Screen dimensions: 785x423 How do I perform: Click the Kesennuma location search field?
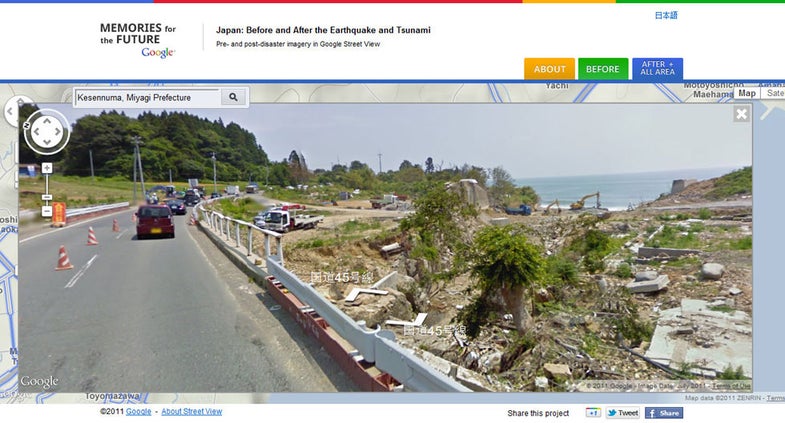click(x=148, y=98)
